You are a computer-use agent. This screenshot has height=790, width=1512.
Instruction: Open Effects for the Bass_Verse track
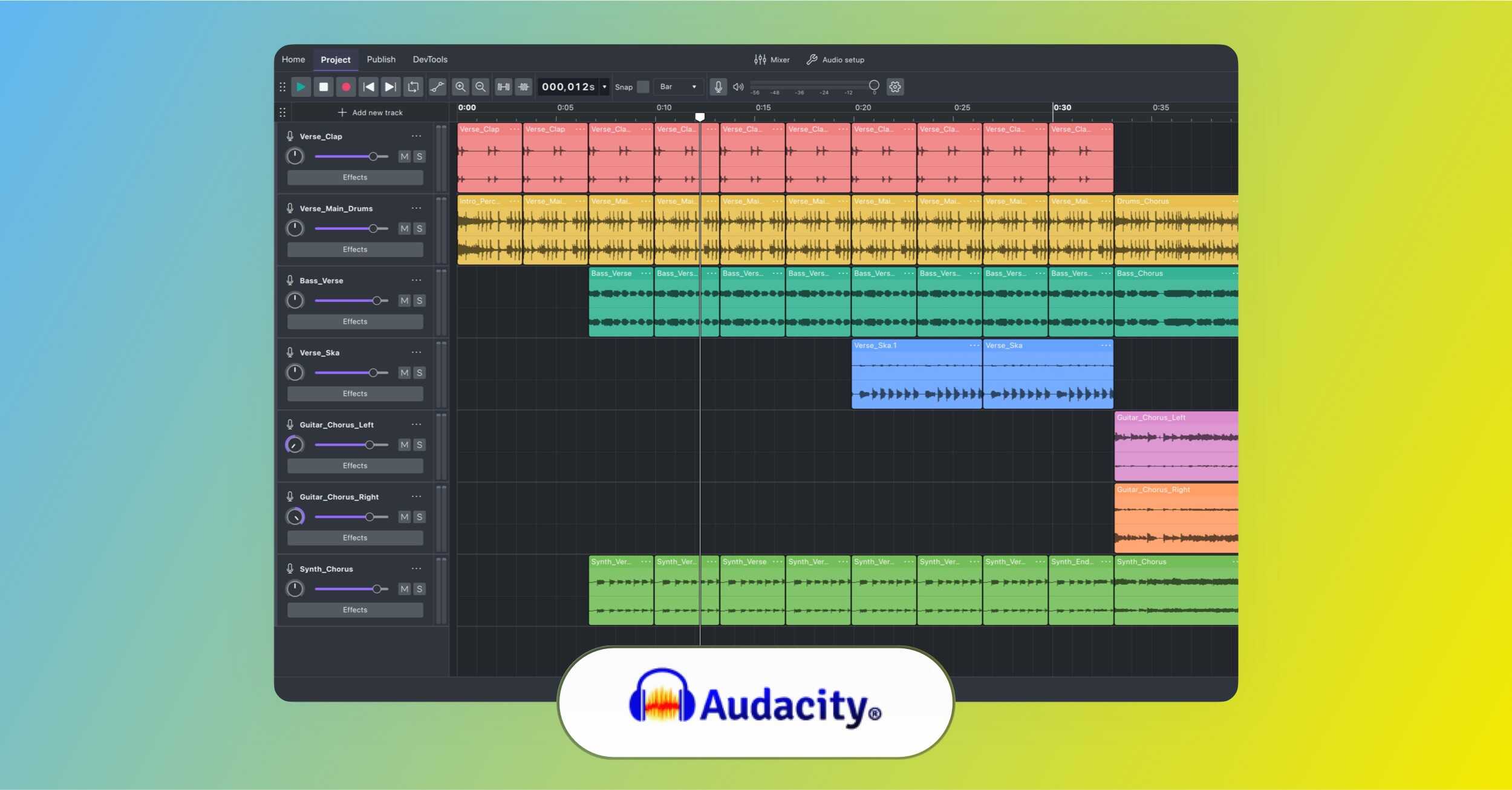click(x=355, y=321)
